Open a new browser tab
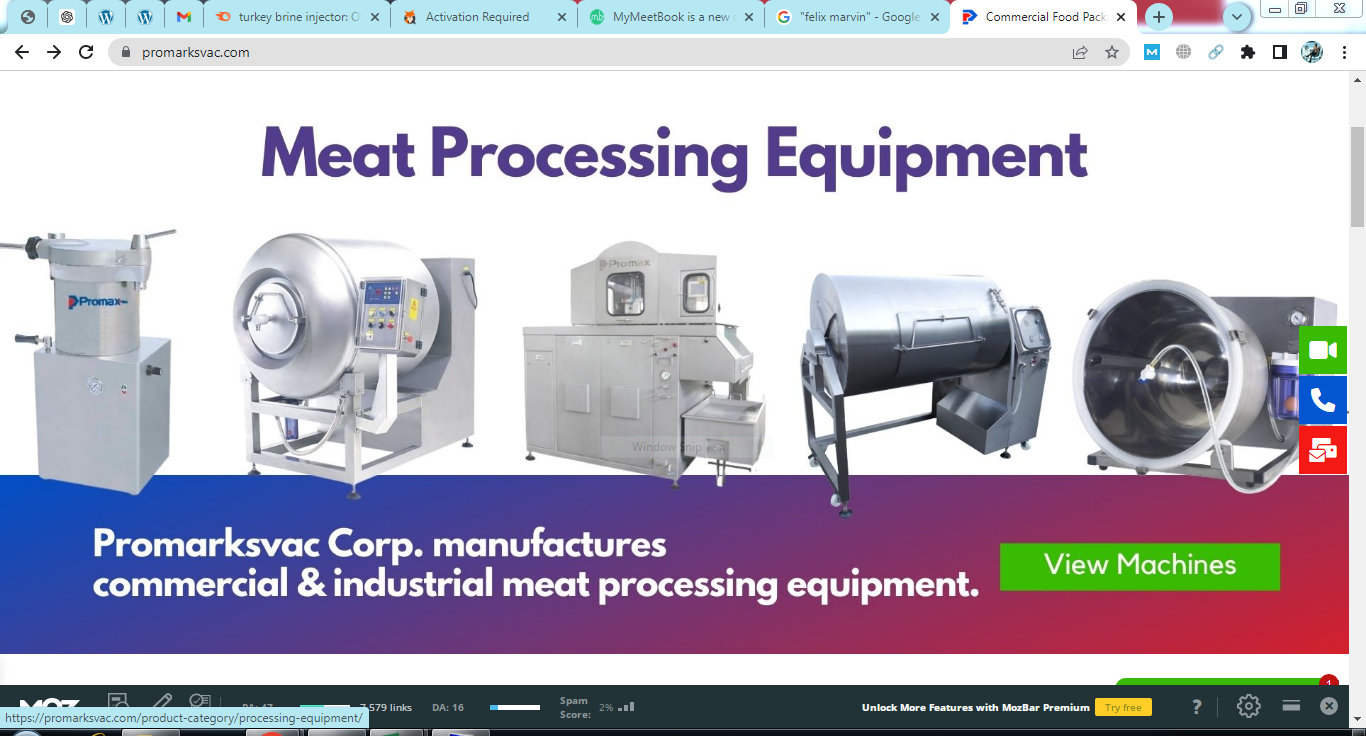 coord(1159,17)
